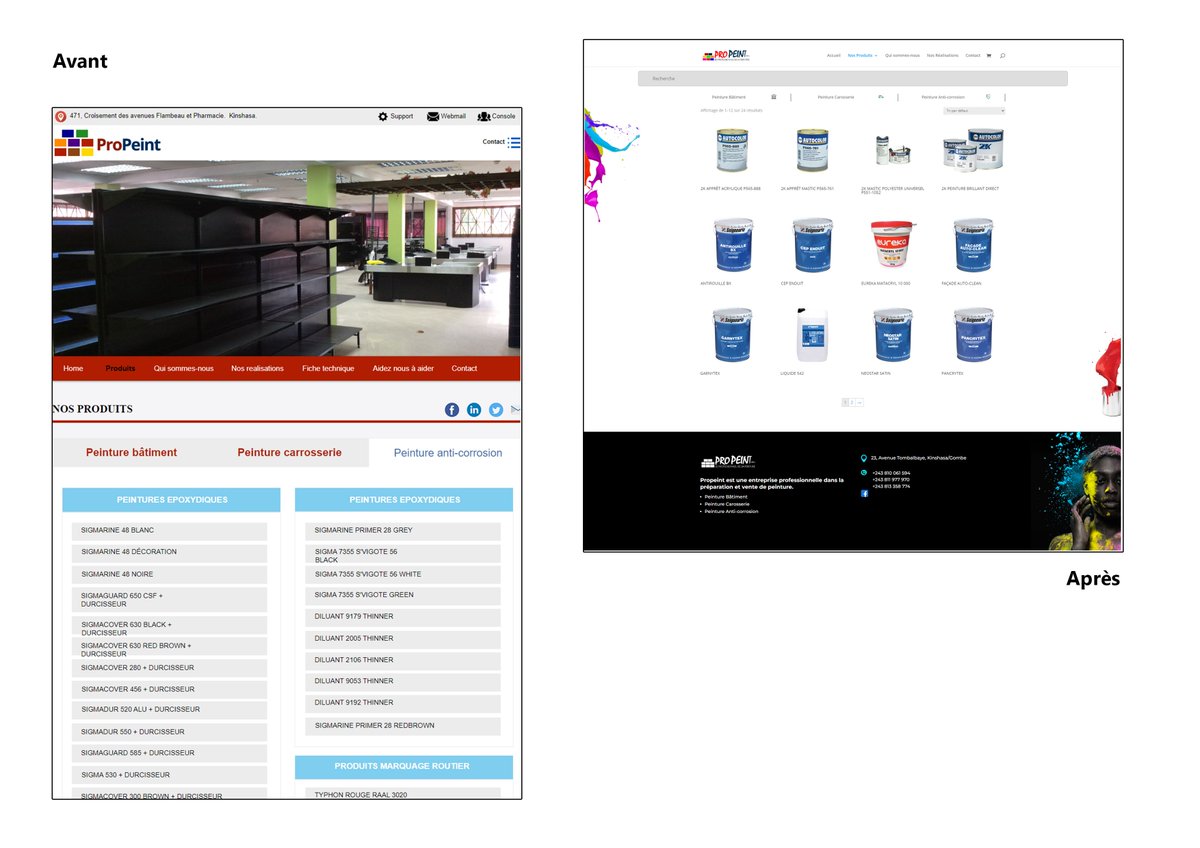Open Qui sommes-nous in new site navigation
Viewport: 1200px width, 848px height.
click(x=902, y=55)
